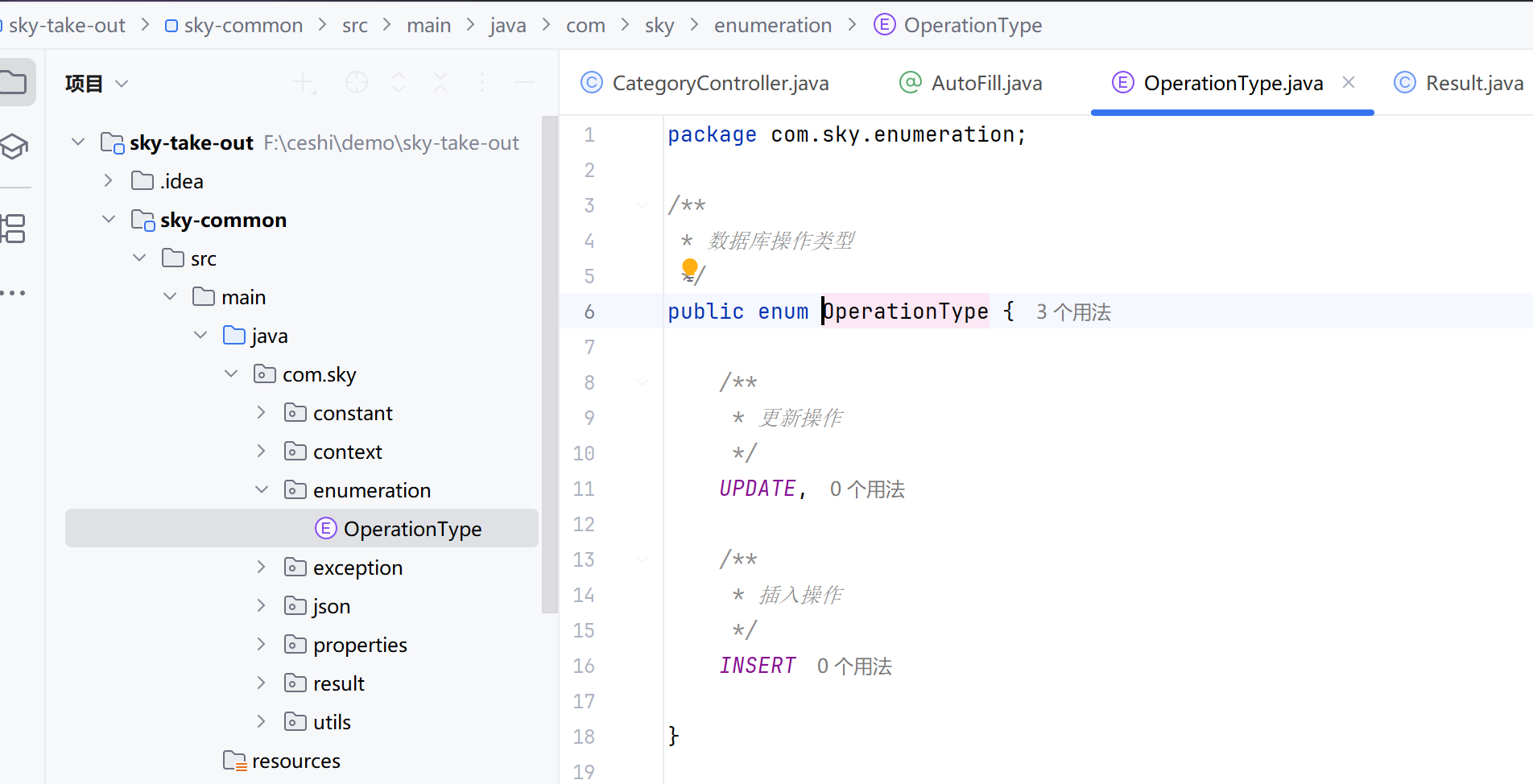Viewport: 1533px width, 784px height.
Task: Collapse the enumeration package node
Action: pyautogui.click(x=262, y=489)
